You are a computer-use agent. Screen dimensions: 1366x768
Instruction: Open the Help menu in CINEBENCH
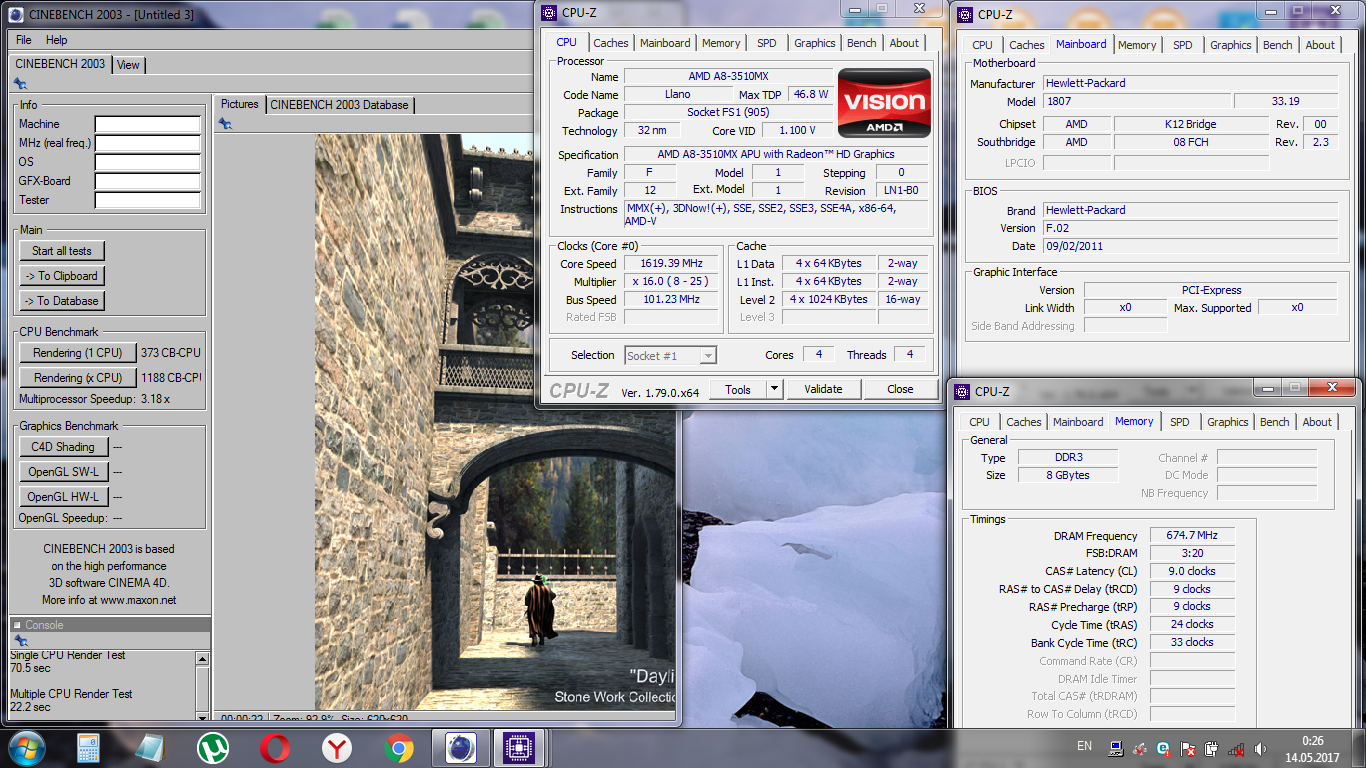tap(57, 40)
